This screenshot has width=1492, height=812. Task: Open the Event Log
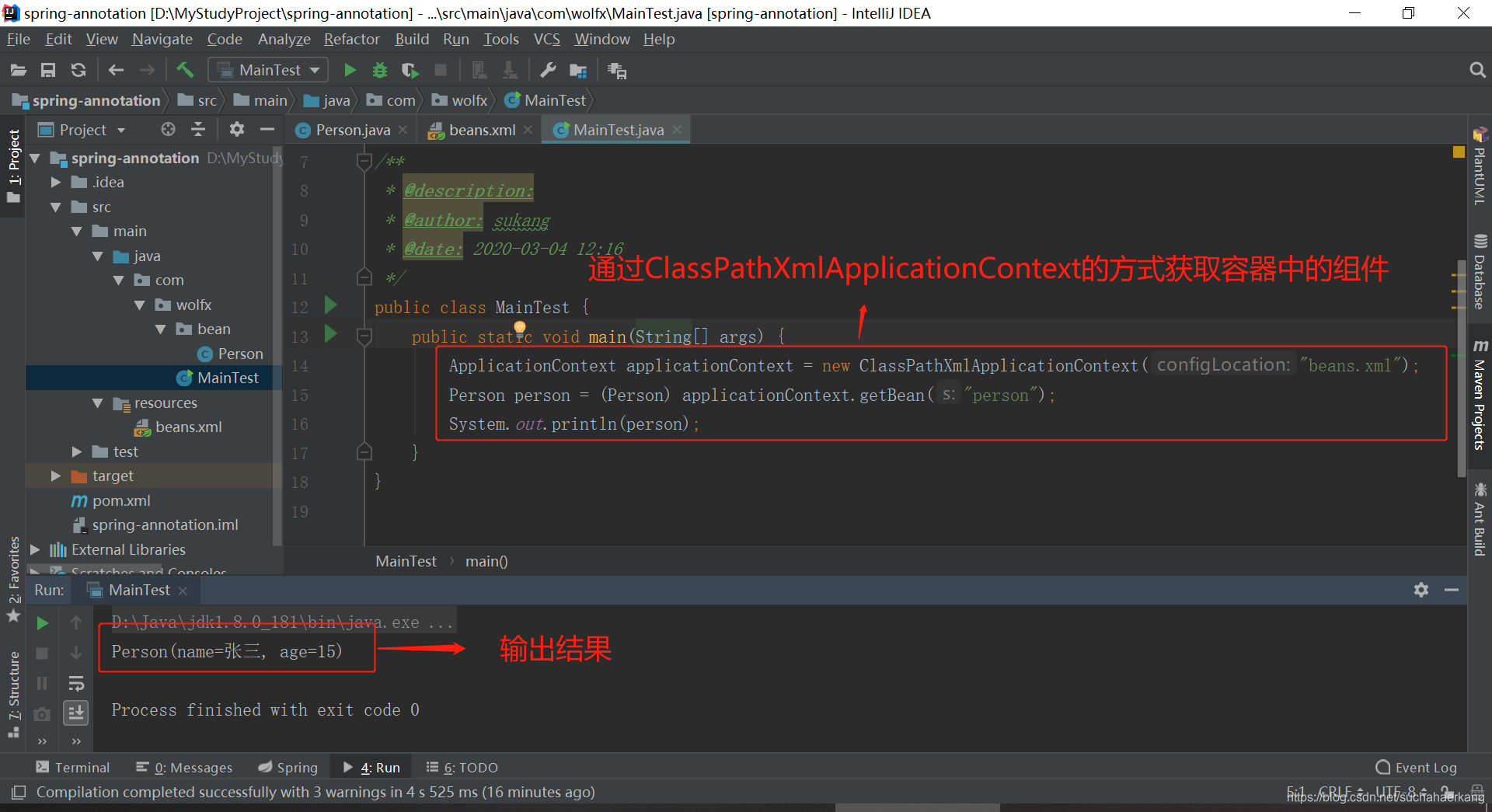click(x=1417, y=767)
